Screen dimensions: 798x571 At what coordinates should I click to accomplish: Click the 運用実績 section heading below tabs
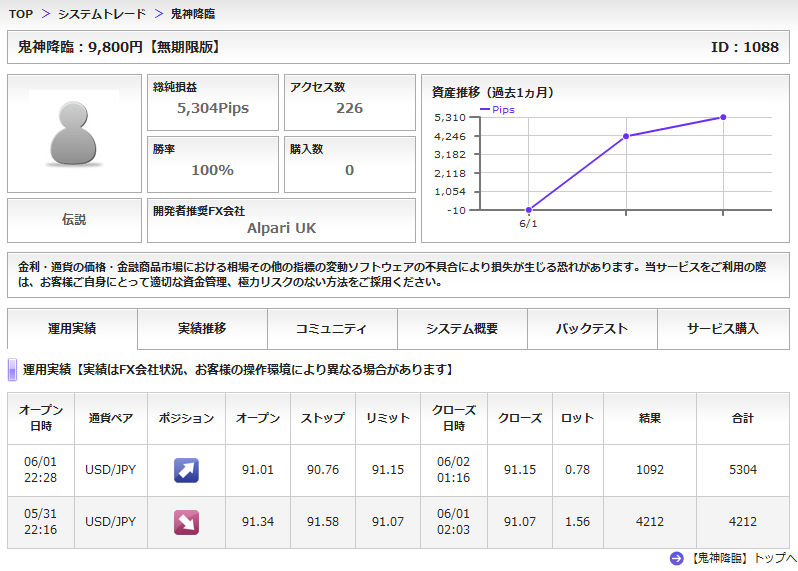point(238,369)
